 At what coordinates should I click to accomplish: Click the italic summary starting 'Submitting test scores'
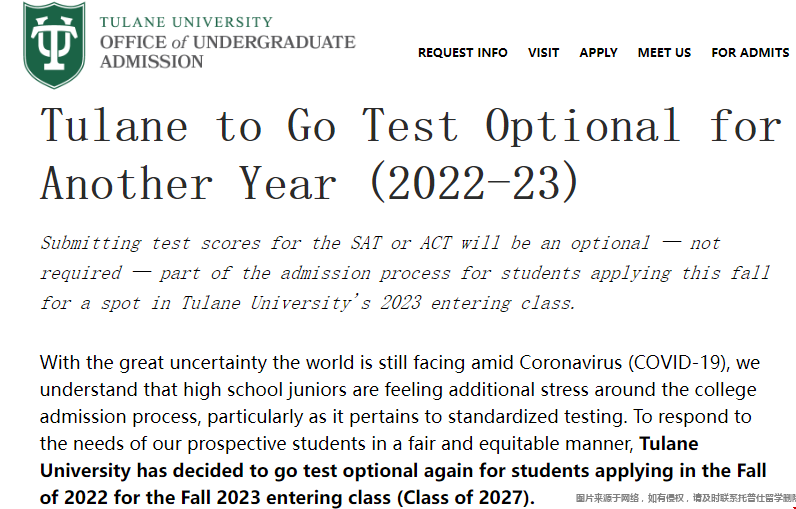pyautogui.click(x=405, y=273)
